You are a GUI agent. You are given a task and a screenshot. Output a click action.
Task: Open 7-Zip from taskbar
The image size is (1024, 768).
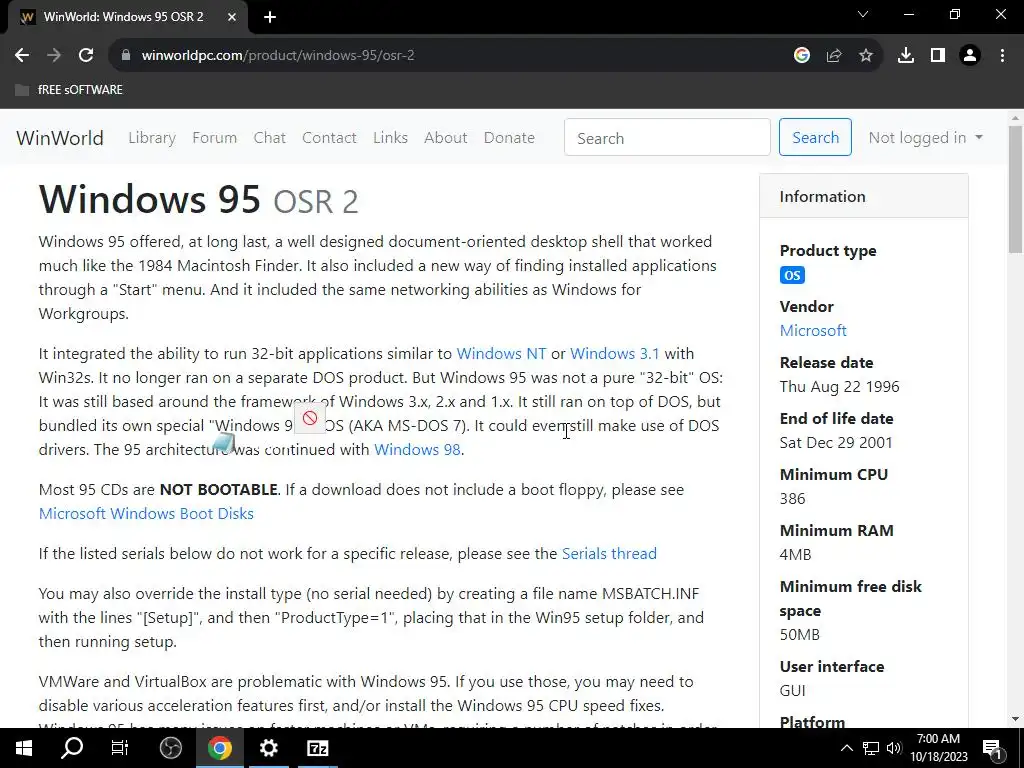tap(317, 748)
